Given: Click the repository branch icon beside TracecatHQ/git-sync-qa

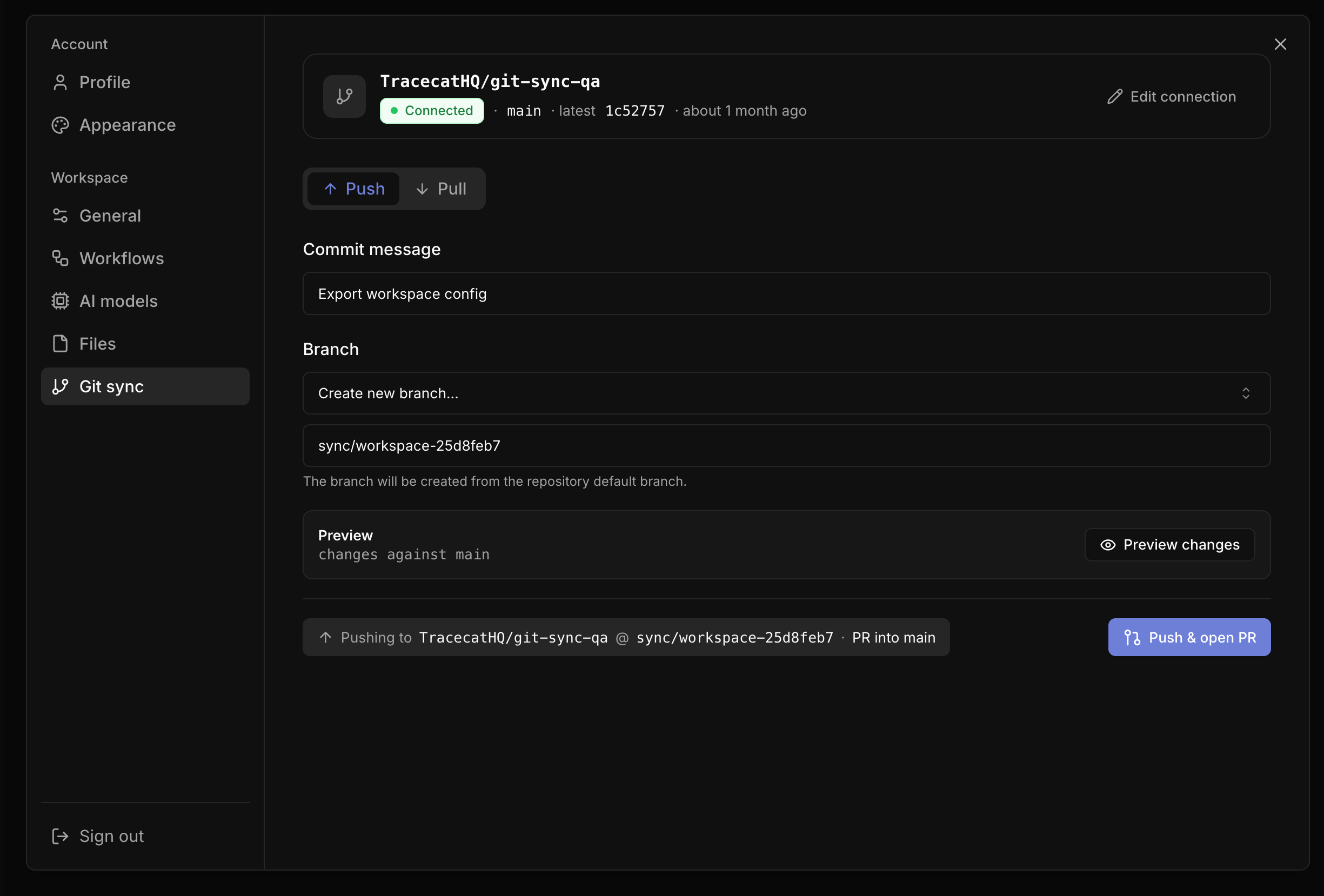Looking at the screenshot, I should coord(344,96).
